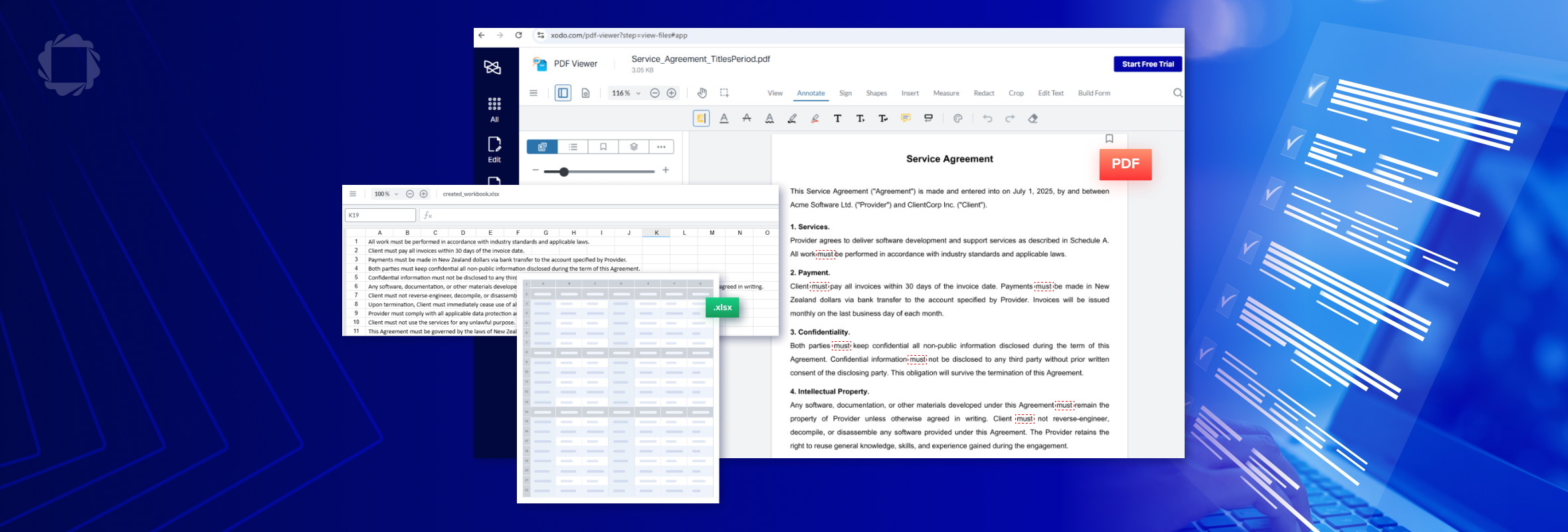The height and width of the screenshot is (532, 1568).
Task: Undo the last annotation
Action: pyautogui.click(x=988, y=118)
